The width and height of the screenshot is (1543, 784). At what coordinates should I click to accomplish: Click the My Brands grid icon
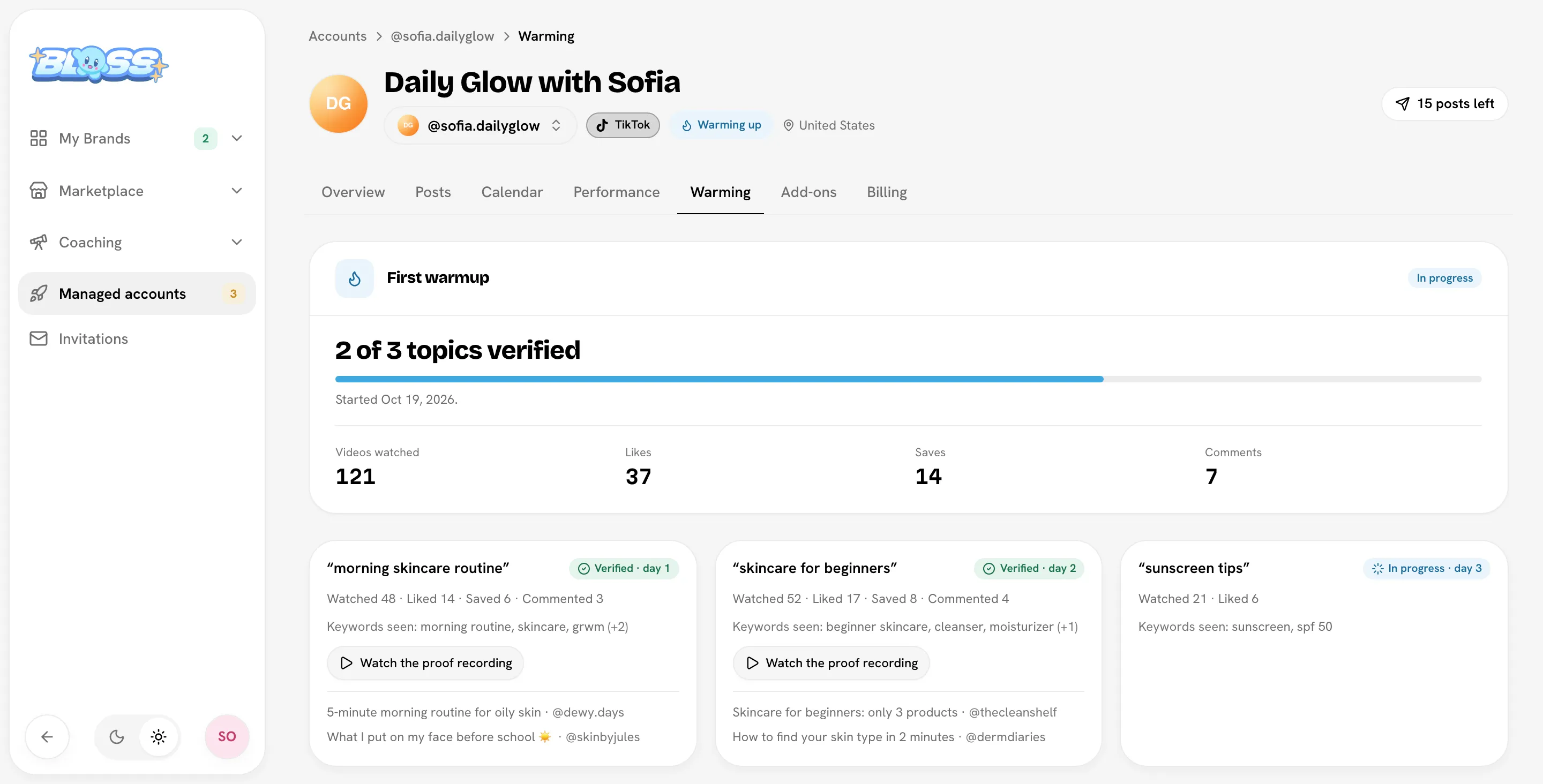click(x=39, y=138)
